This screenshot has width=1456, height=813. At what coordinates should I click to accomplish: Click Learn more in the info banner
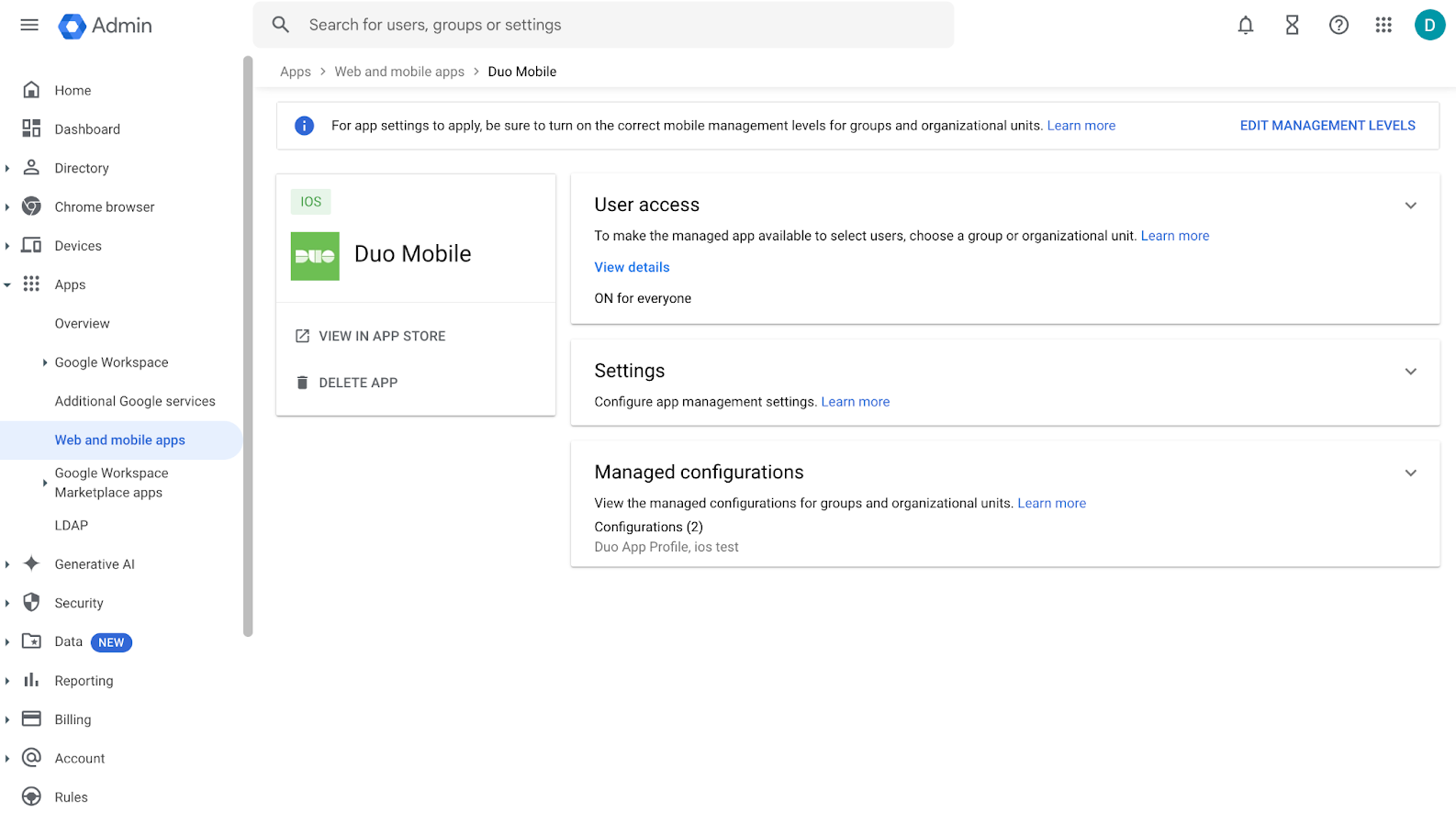click(1081, 126)
